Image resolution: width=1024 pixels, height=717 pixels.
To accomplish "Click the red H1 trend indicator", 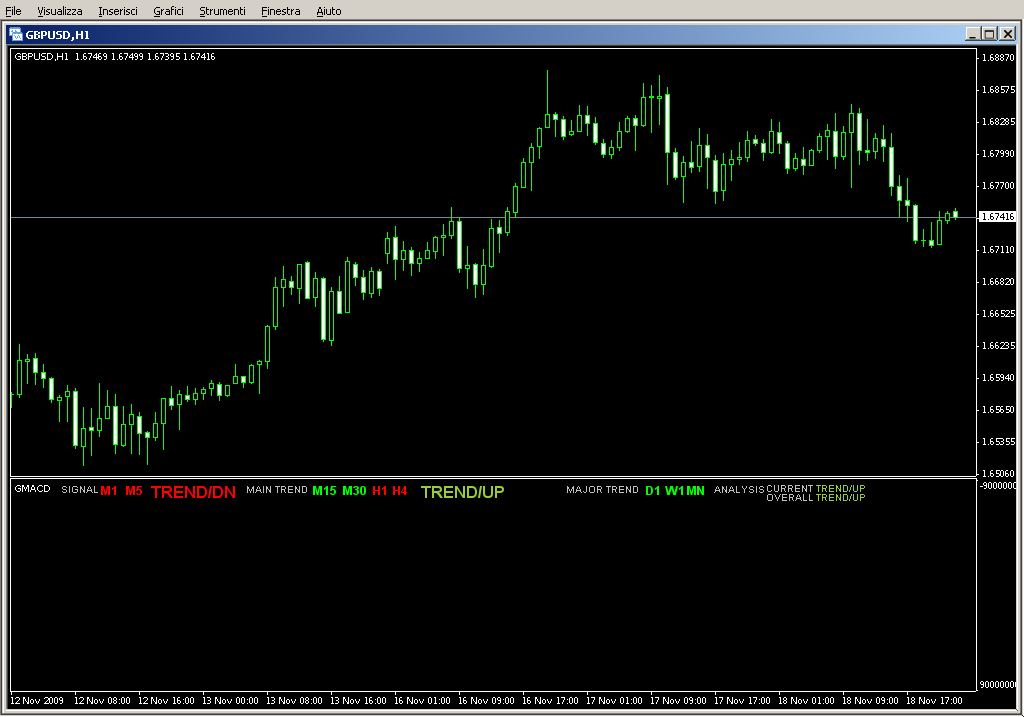I will (x=380, y=490).
